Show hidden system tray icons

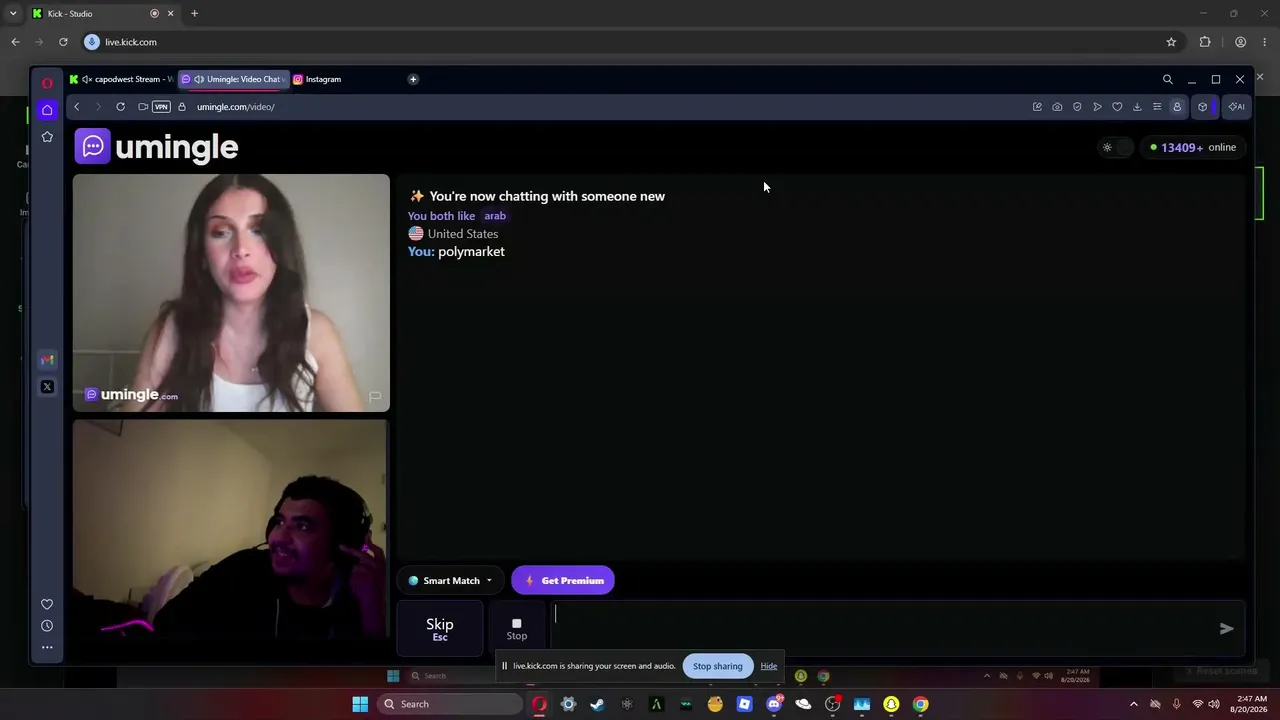click(1134, 704)
